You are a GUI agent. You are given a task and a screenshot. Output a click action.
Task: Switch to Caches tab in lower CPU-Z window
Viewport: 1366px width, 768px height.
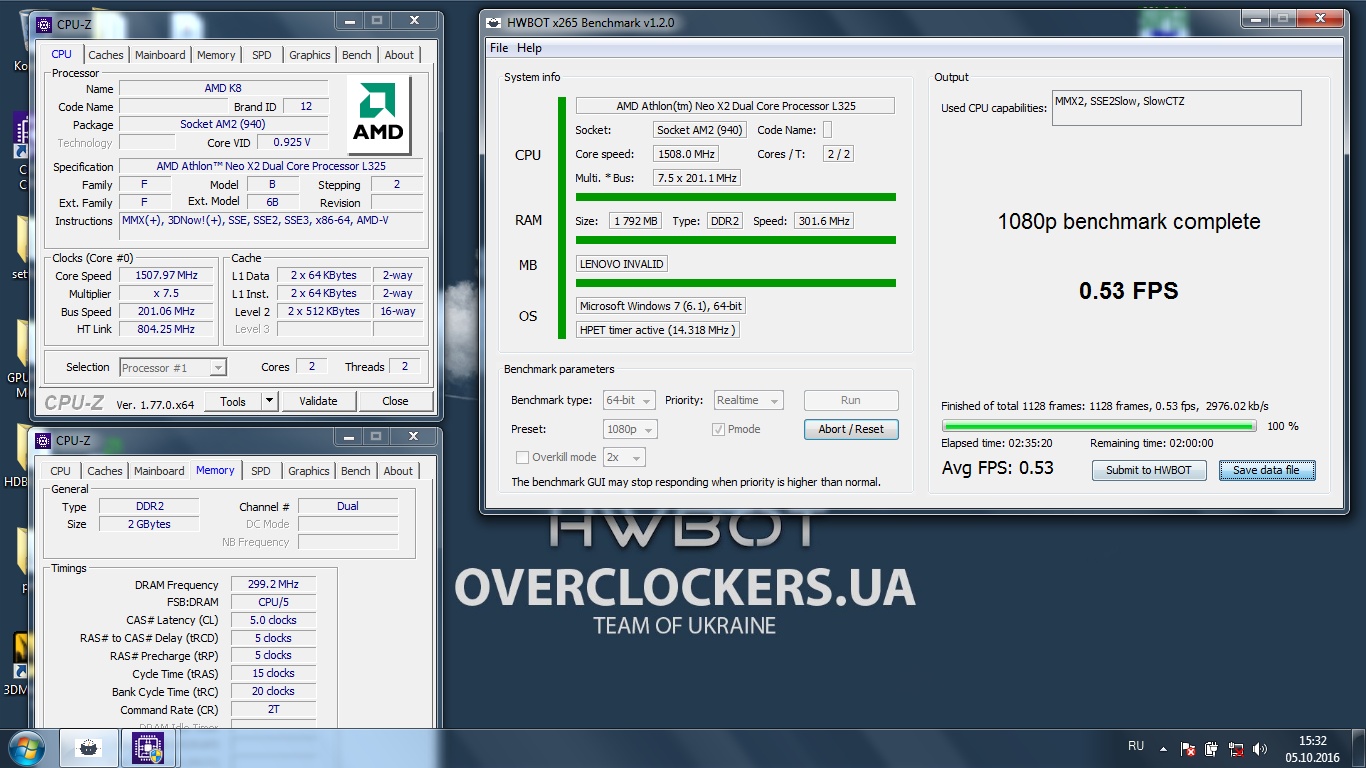pyautogui.click(x=105, y=471)
